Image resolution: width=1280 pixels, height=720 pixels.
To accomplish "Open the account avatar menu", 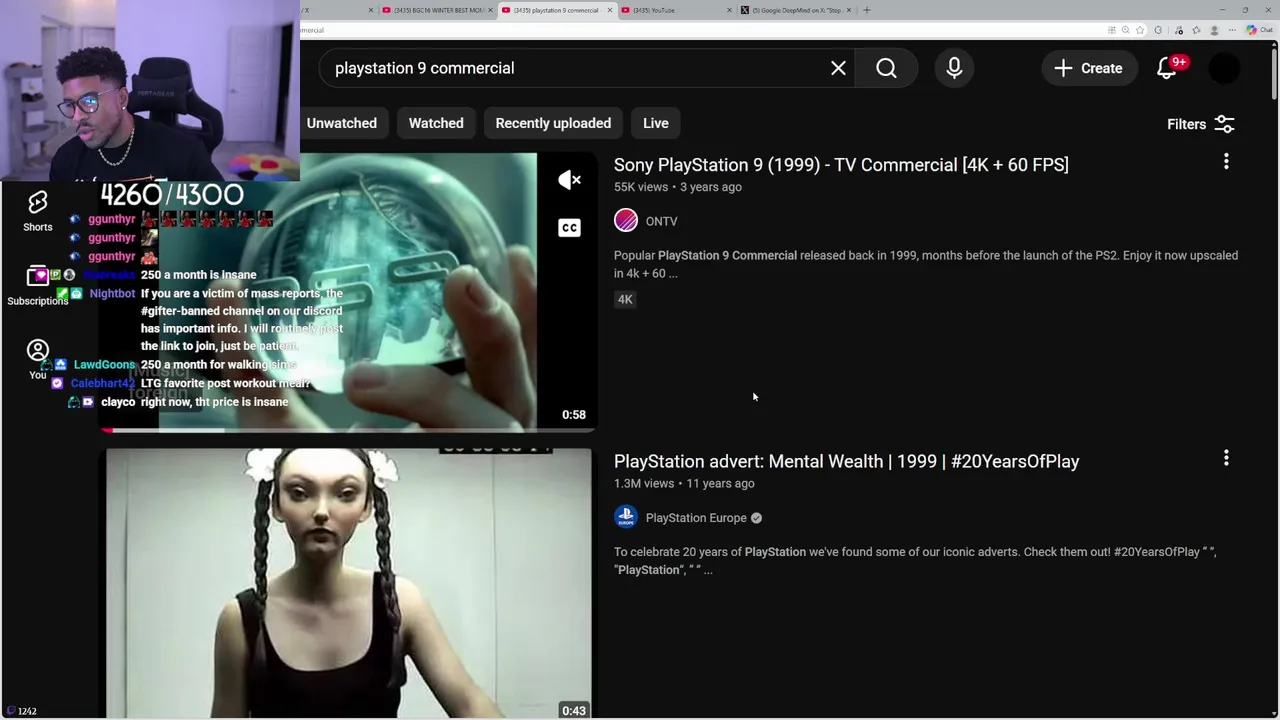I will (1224, 68).
